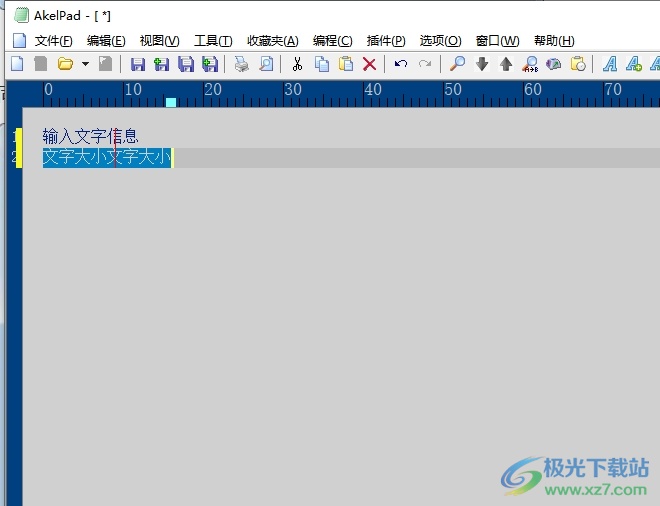
Task: Click the Find magnifying glass icon
Action: coord(457,64)
